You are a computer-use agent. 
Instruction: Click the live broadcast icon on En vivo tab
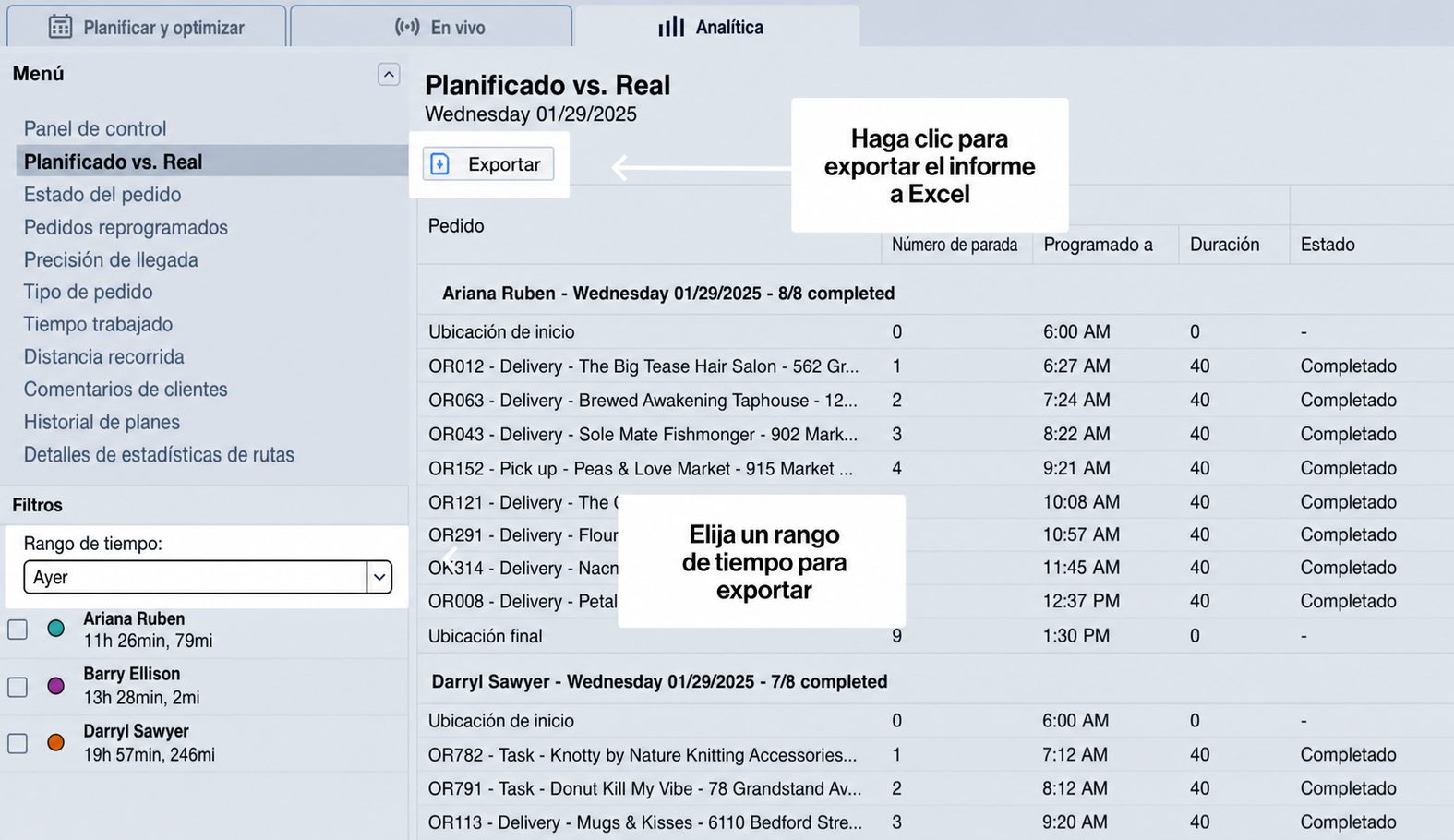pyautogui.click(x=407, y=27)
